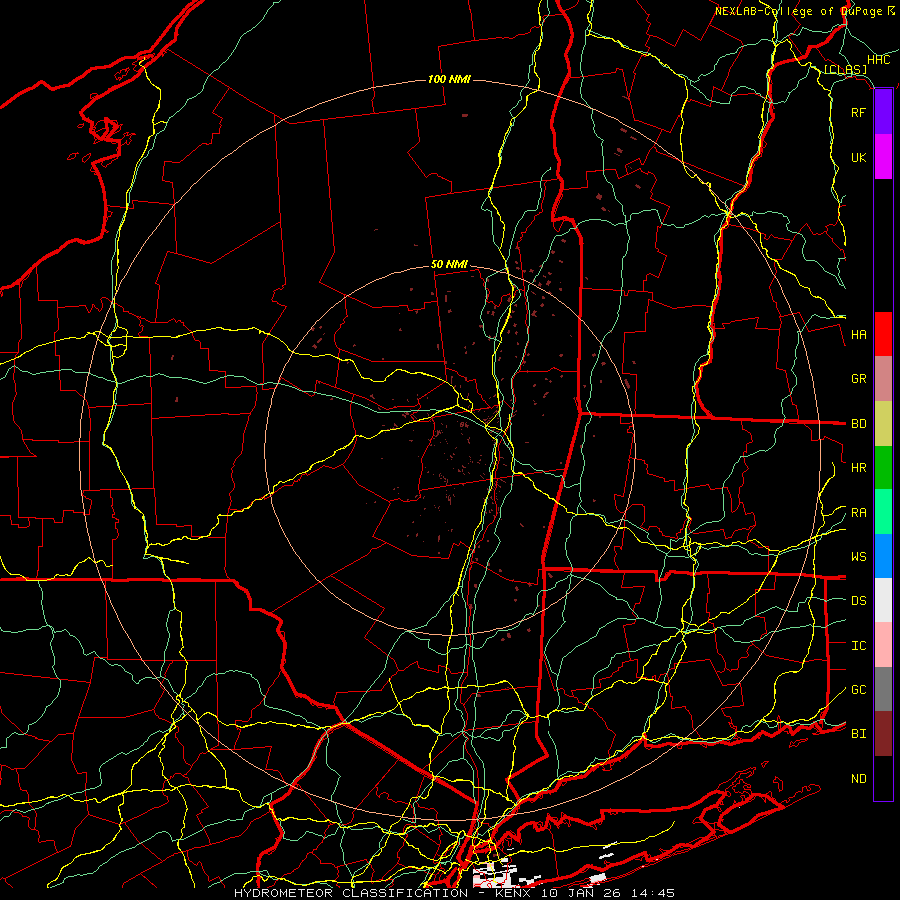Viewport: 900px width, 900px height.
Task: Select the gray GC legend swatch
Action: pos(883,689)
